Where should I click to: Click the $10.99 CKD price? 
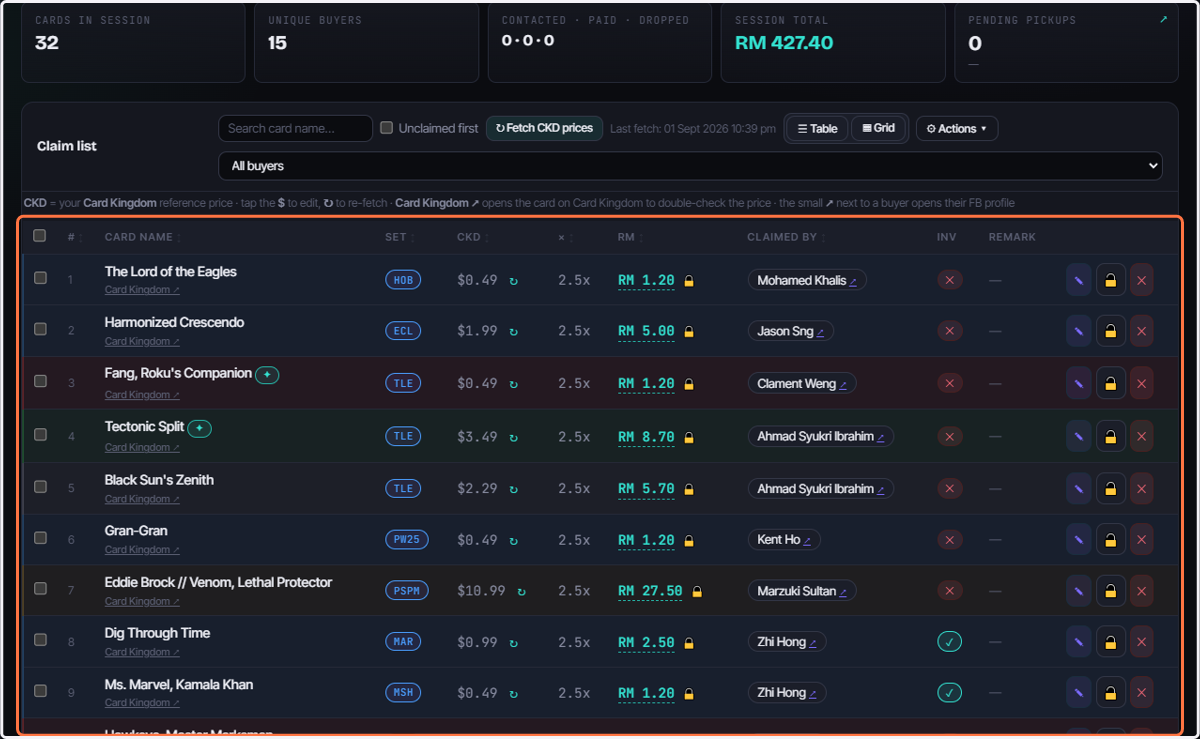tap(481, 591)
